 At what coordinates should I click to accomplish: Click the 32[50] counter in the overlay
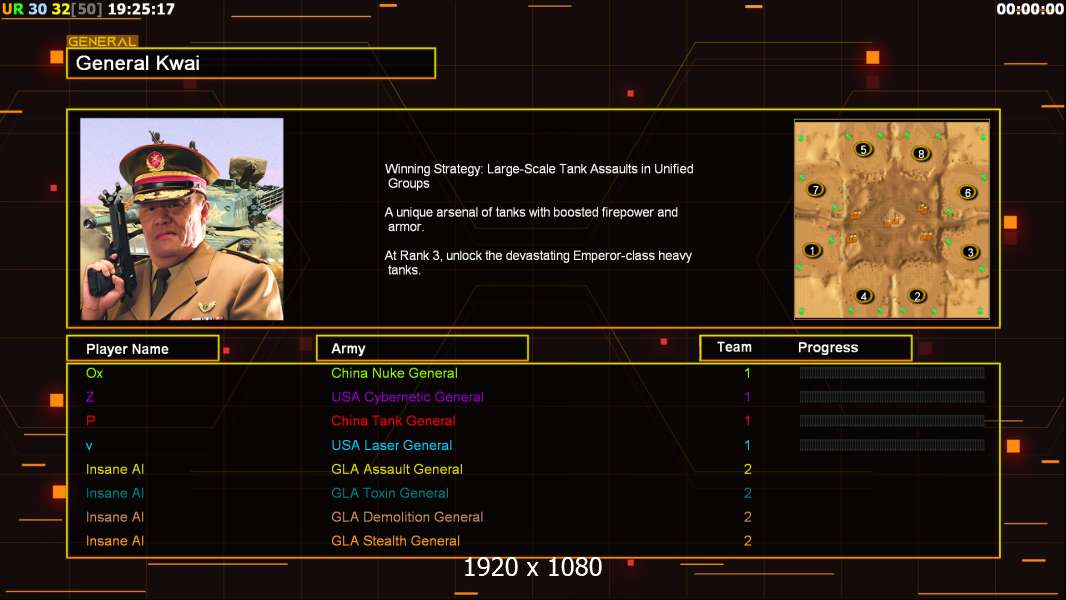tap(77, 9)
